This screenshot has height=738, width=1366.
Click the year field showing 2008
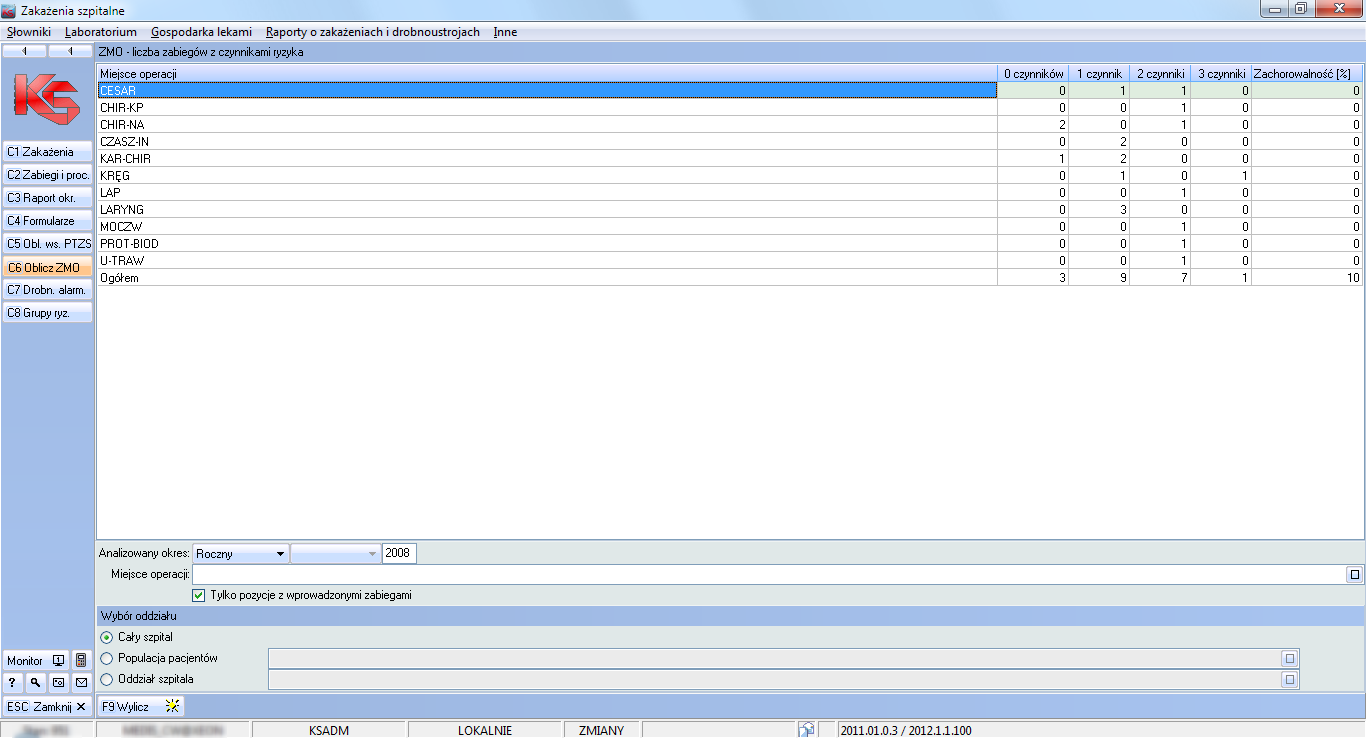click(x=400, y=554)
